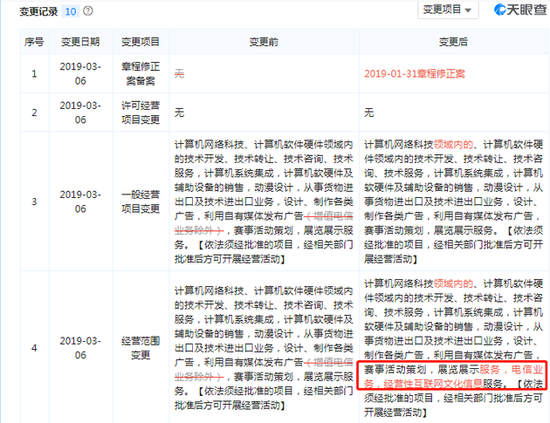This screenshot has width=550, height=423.
Task: Click the red 2019-01-31章程修正案 text
Action: click(415, 74)
